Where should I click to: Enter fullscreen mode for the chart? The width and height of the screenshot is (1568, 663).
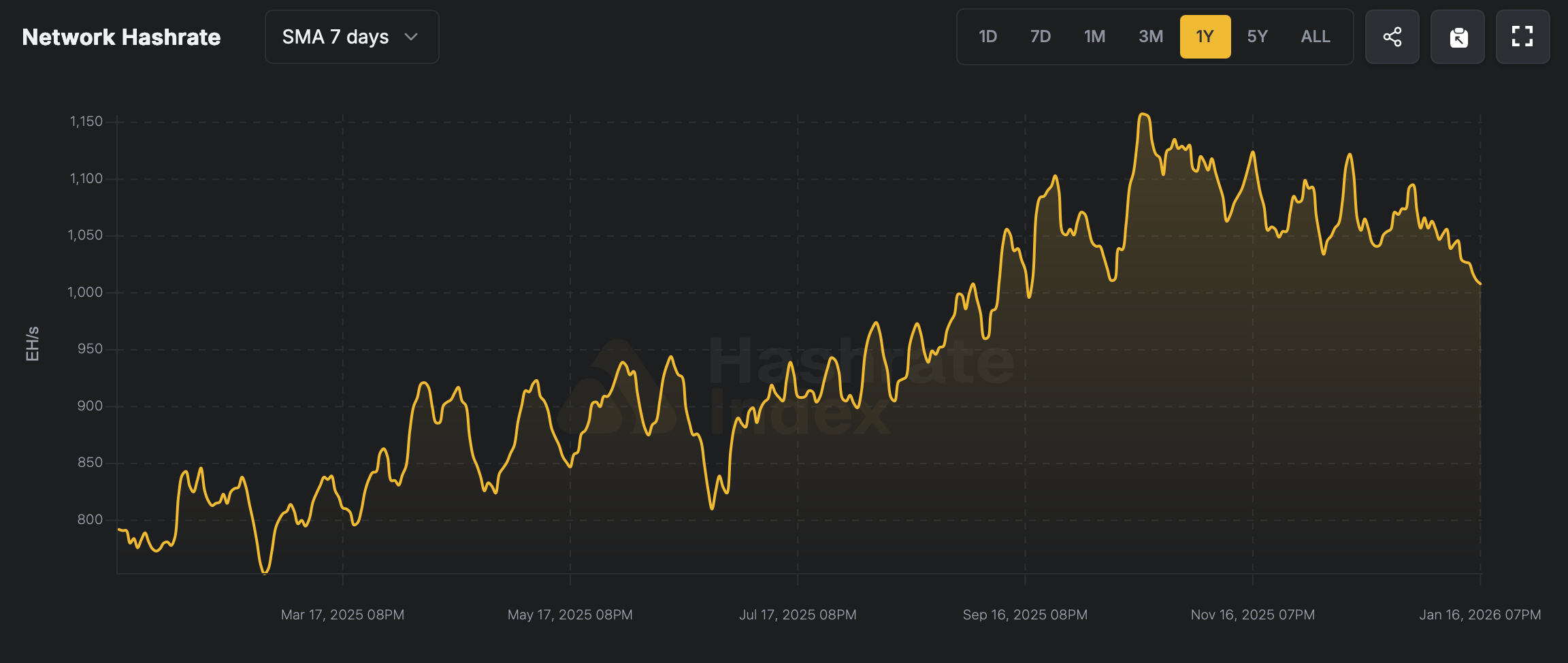pos(1522,37)
